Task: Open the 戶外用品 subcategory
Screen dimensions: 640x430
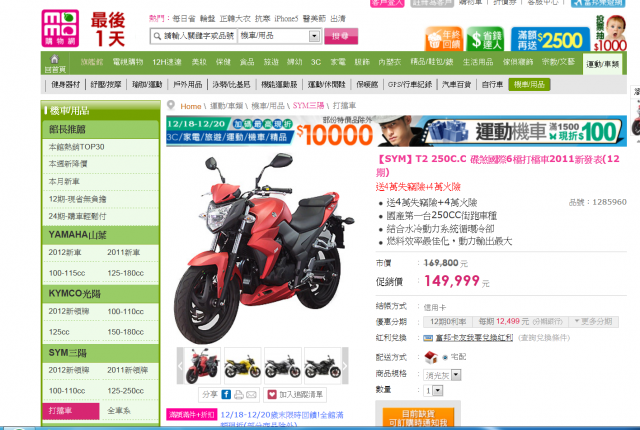Action: [187, 84]
